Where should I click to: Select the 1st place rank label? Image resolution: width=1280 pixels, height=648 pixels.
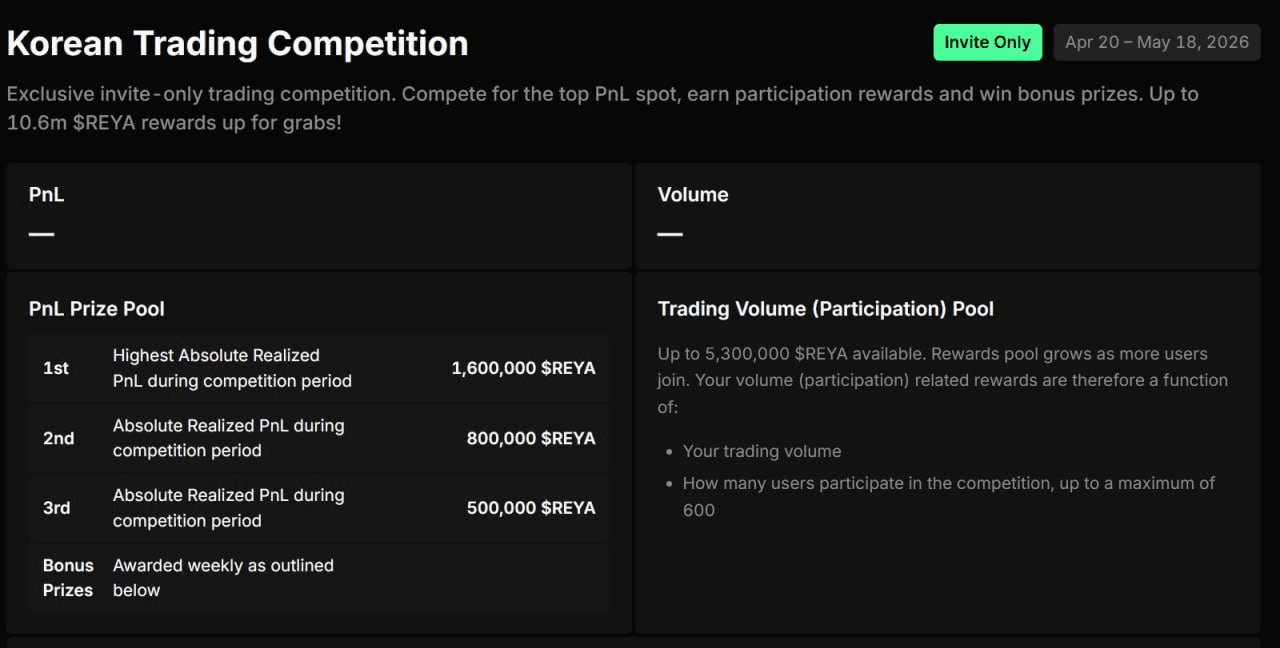tap(56, 368)
